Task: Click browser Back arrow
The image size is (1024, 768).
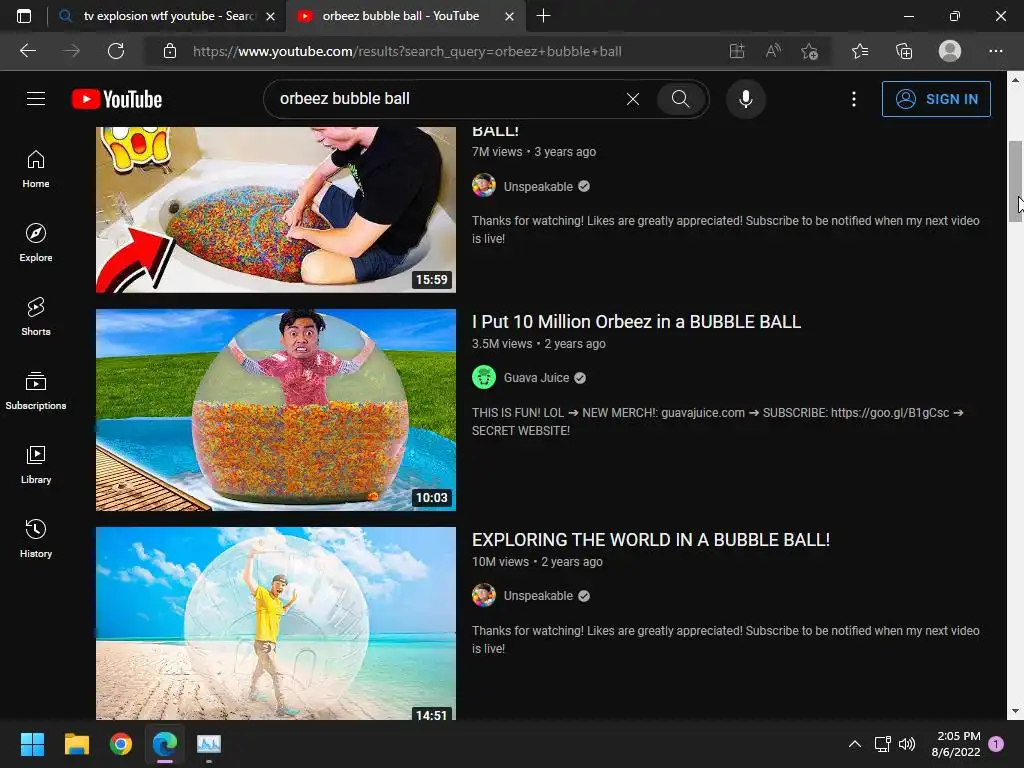Action: pos(28,51)
